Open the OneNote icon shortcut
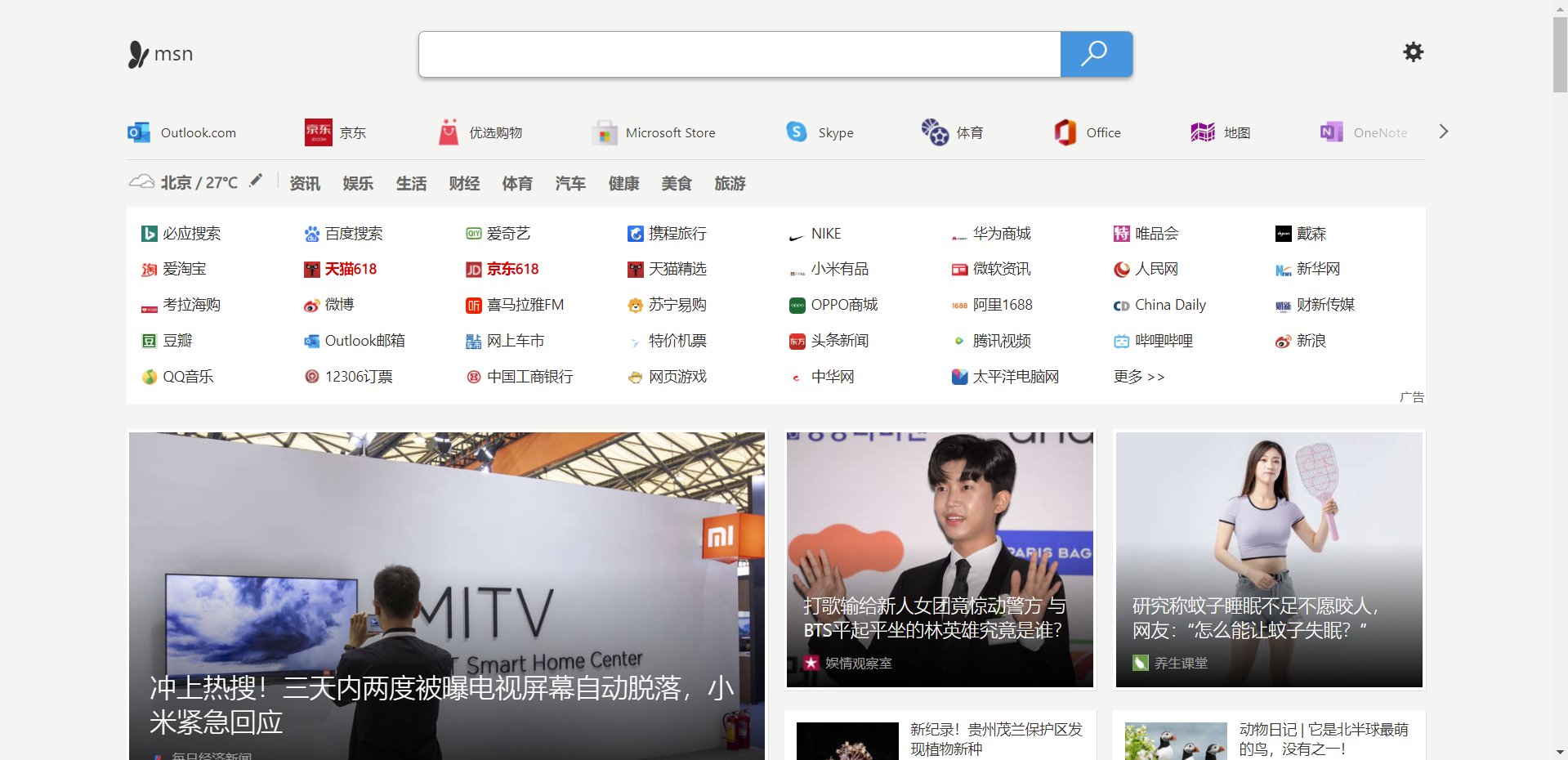 (x=1332, y=132)
